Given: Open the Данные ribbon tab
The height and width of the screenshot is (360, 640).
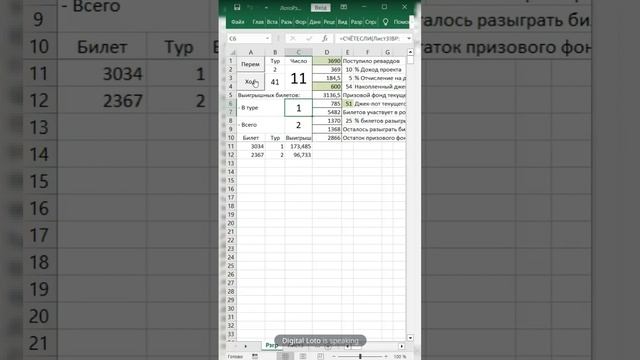Looking at the screenshot, I should pos(315,22).
